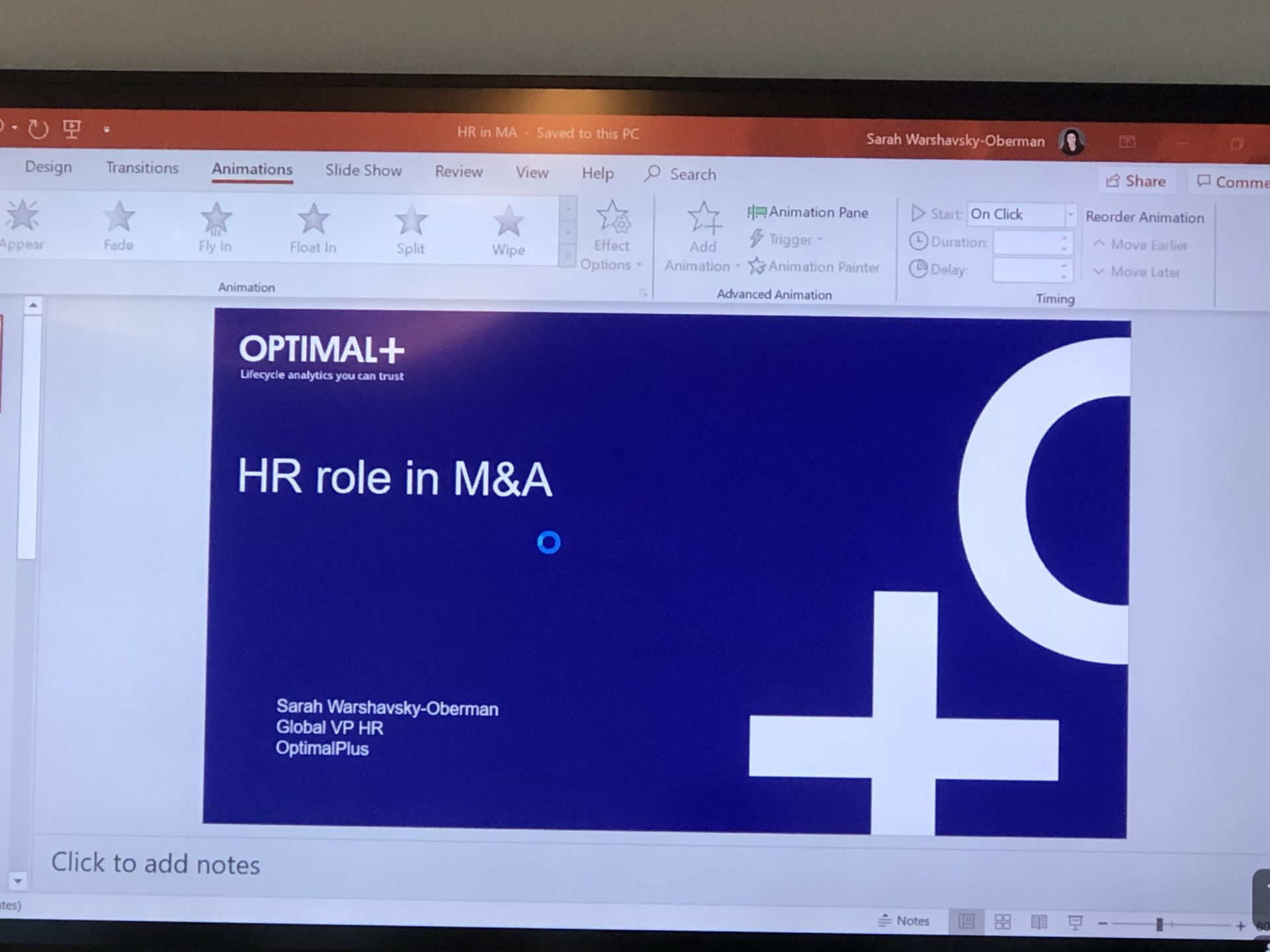Toggle the Notes button in status bar
Image resolution: width=1270 pixels, height=952 pixels.
pos(904,921)
